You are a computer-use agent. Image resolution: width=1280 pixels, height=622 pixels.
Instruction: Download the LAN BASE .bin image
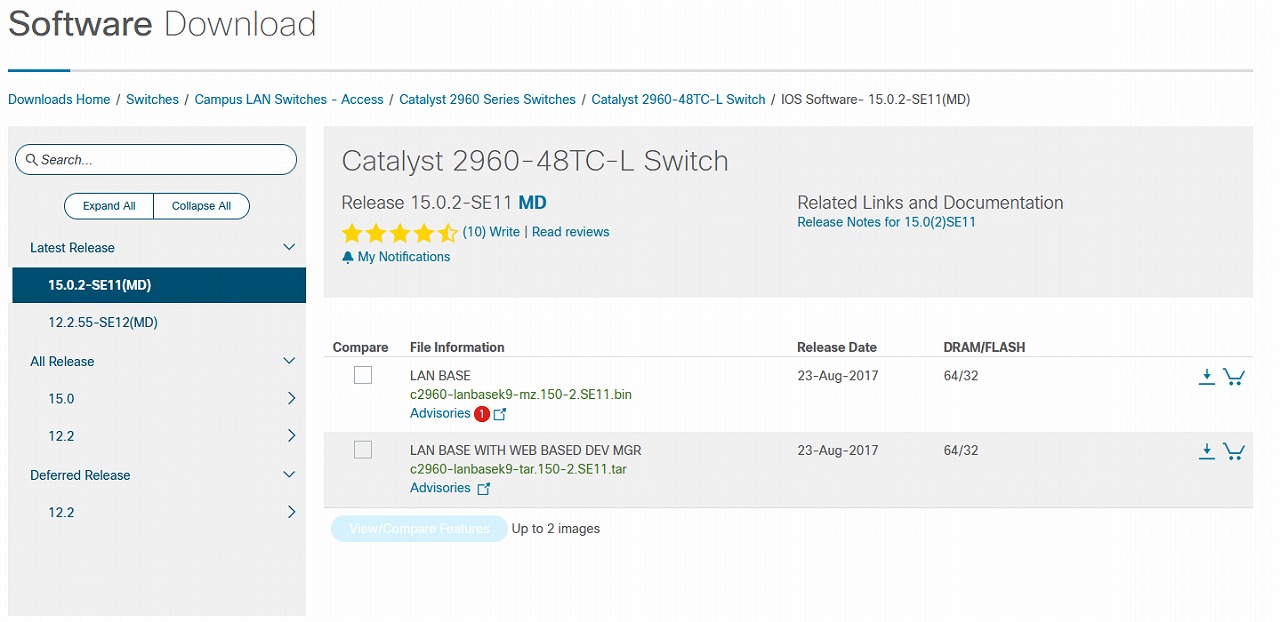point(1206,377)
